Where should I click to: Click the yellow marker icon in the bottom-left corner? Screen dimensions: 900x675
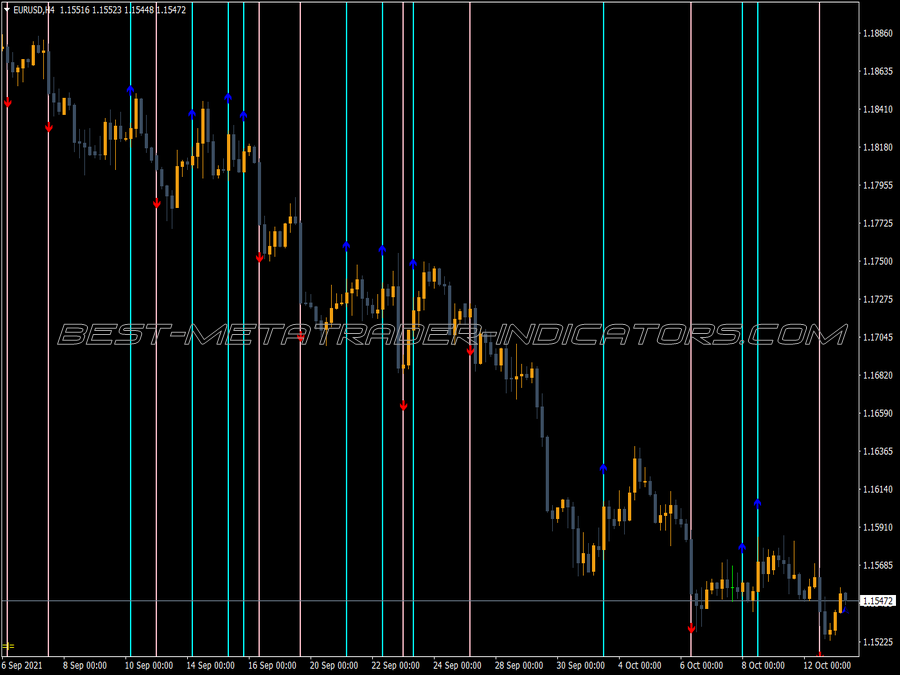pyautogui.click(x=8, y=646)
